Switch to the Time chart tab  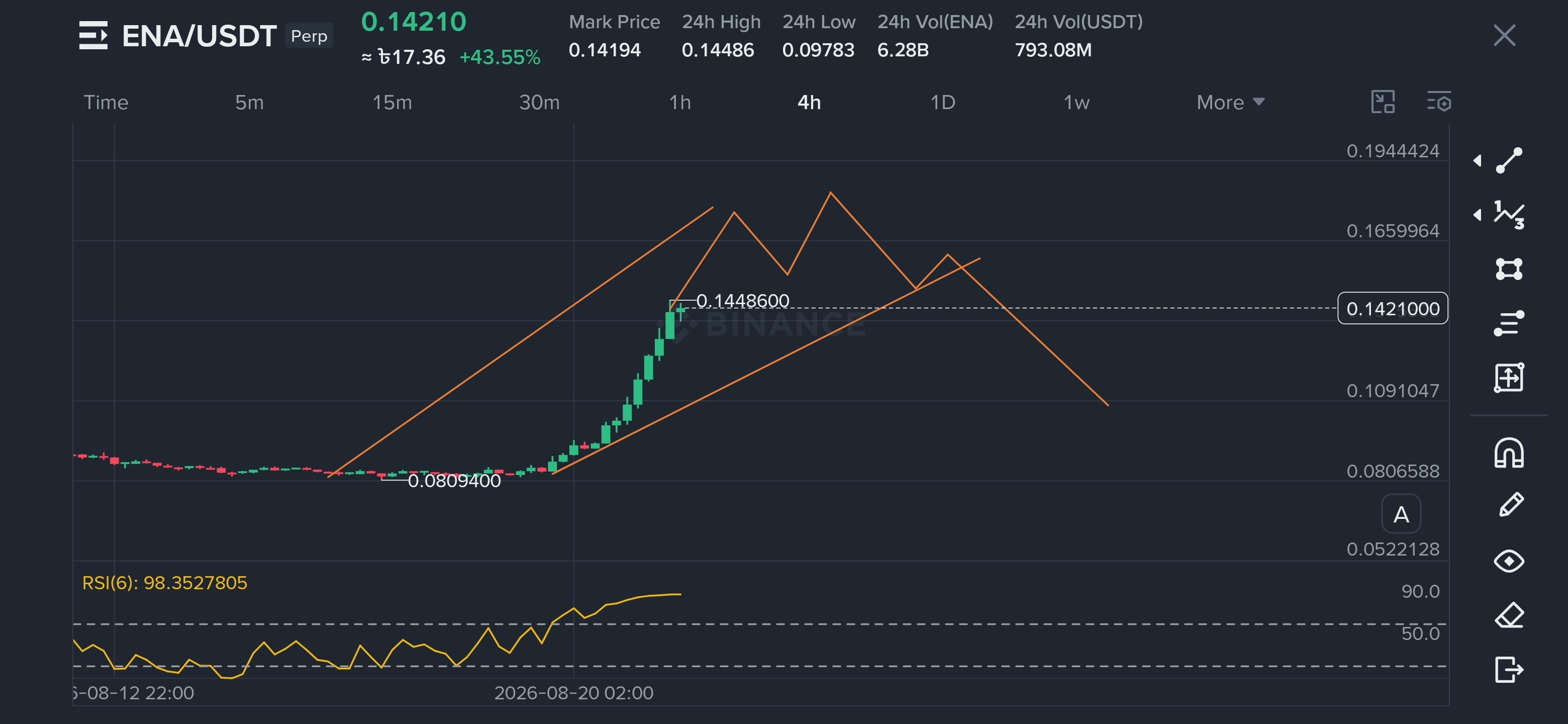pyautogui.click(x=106, y=102)
